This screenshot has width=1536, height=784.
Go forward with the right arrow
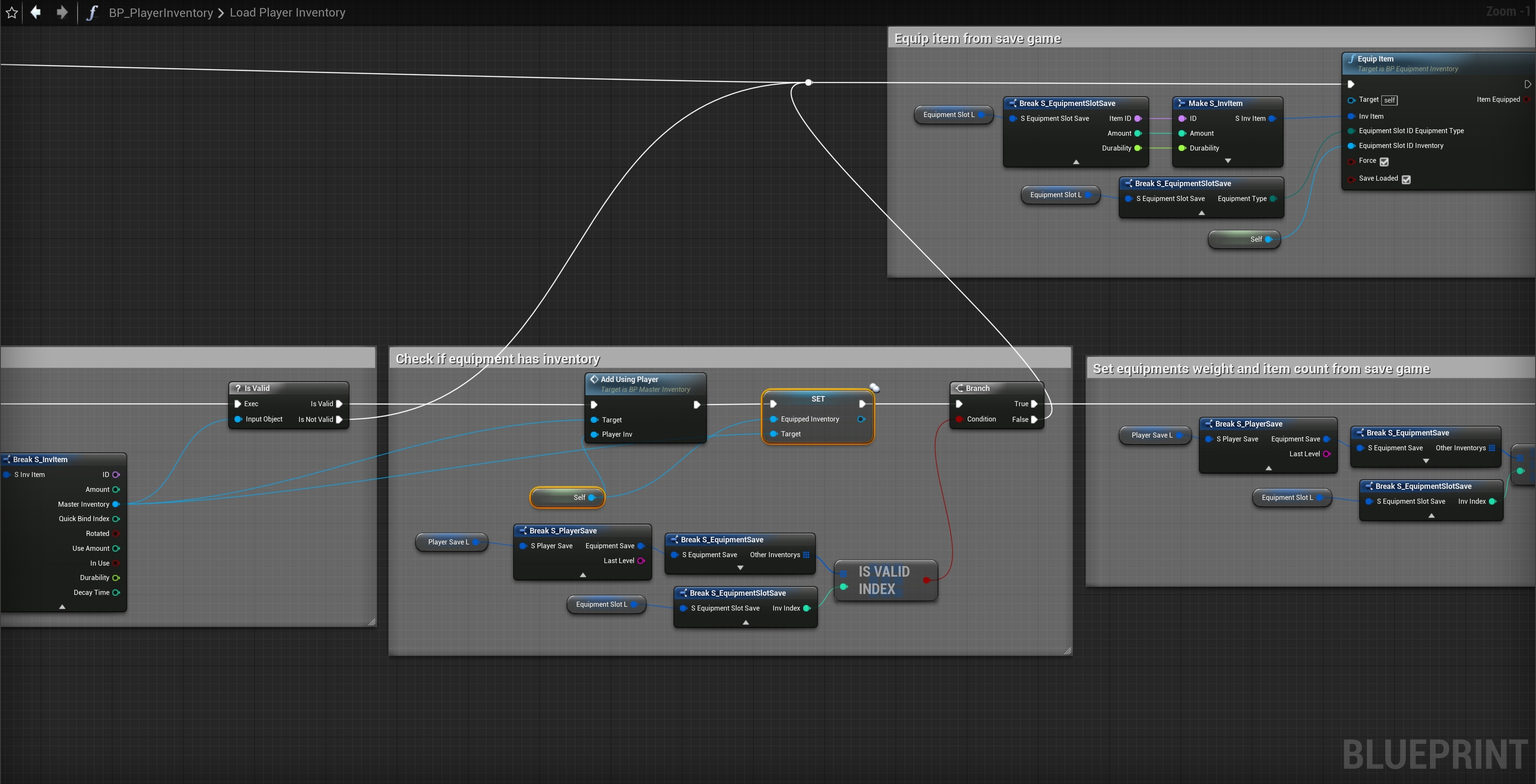pyautogui.click(x=62, y=13)
